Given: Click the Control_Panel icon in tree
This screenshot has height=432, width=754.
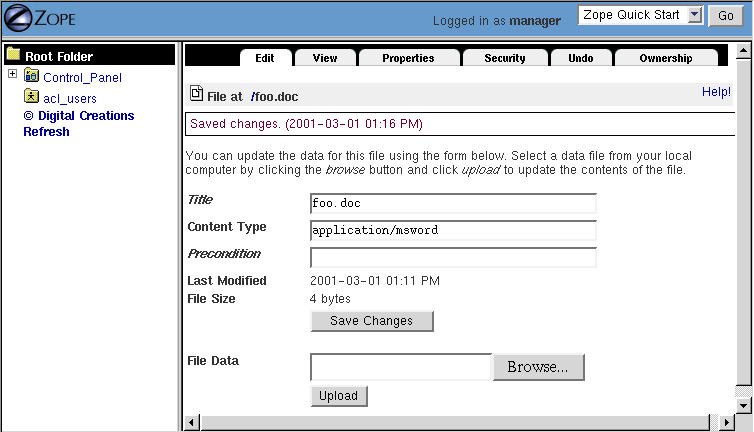Looking at the screenshot, I should [32, 76].
